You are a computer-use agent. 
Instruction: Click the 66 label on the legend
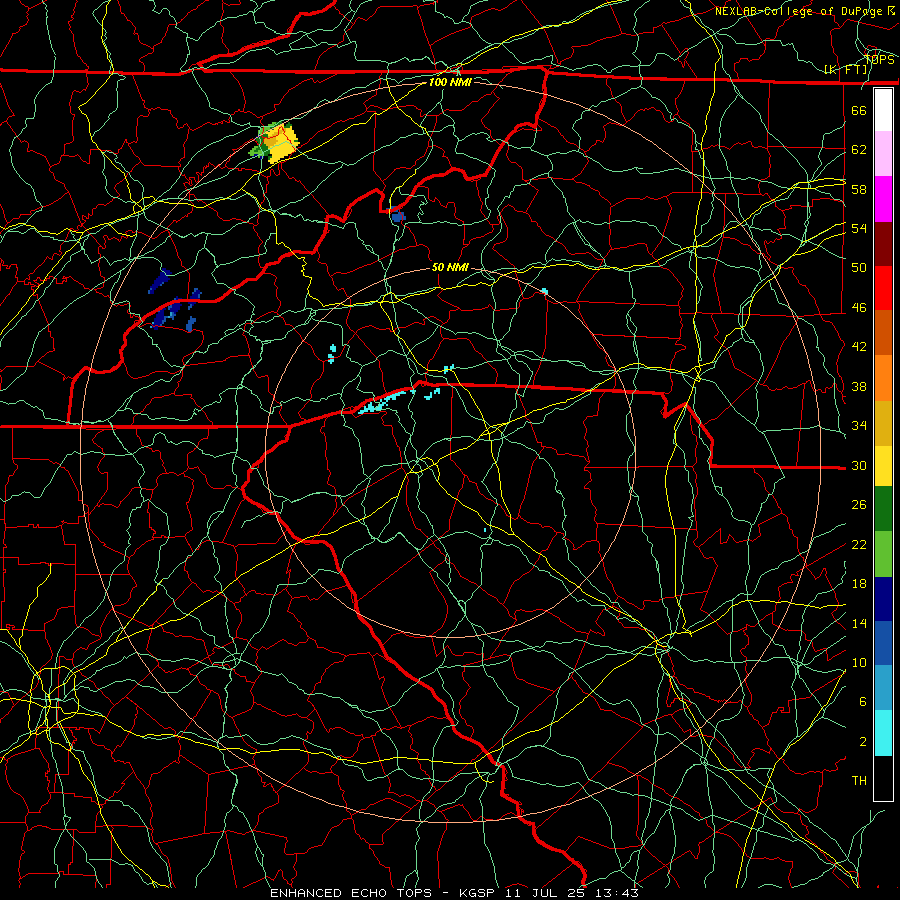click(859, 110)
